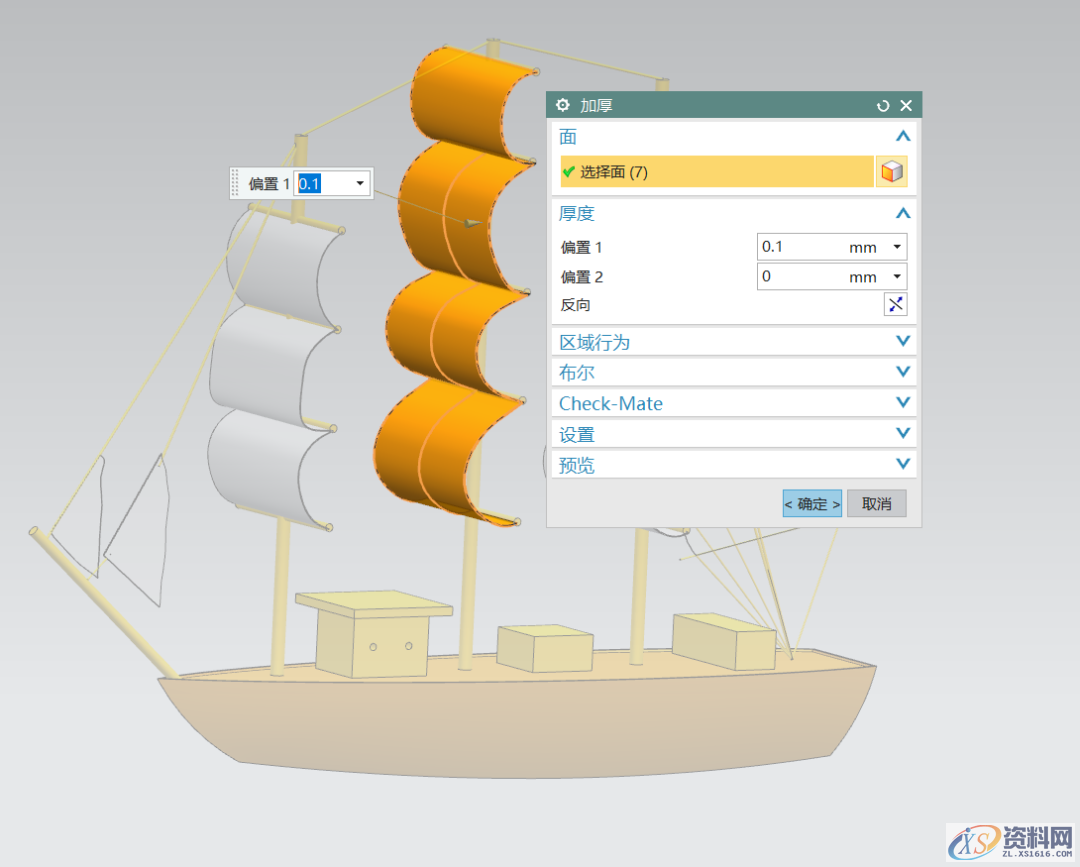The image size is (1080, 867).
Task: Close the 加厚 dialog with the X
Action: coord(906,105)
